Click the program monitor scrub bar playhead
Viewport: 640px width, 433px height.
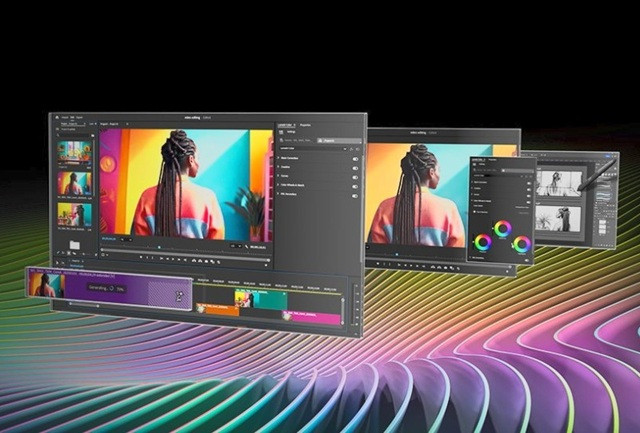pos(159,247)
